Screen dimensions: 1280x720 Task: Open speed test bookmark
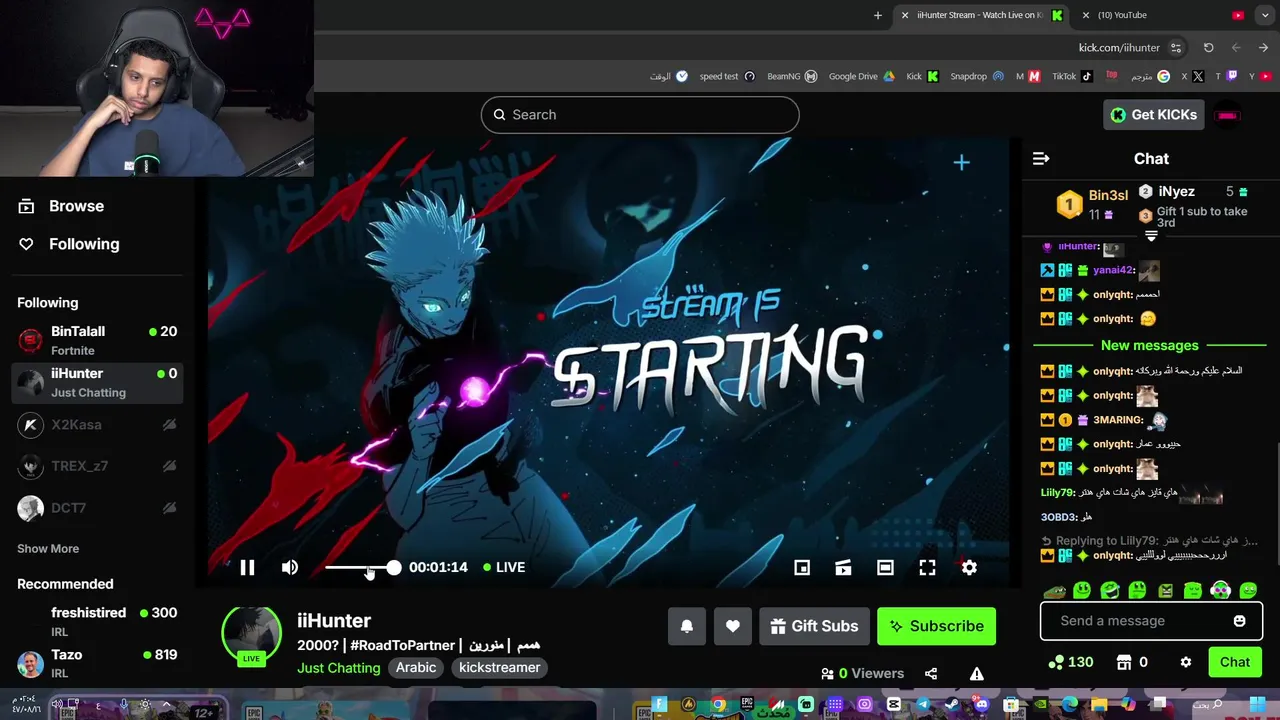pos(727,76)
